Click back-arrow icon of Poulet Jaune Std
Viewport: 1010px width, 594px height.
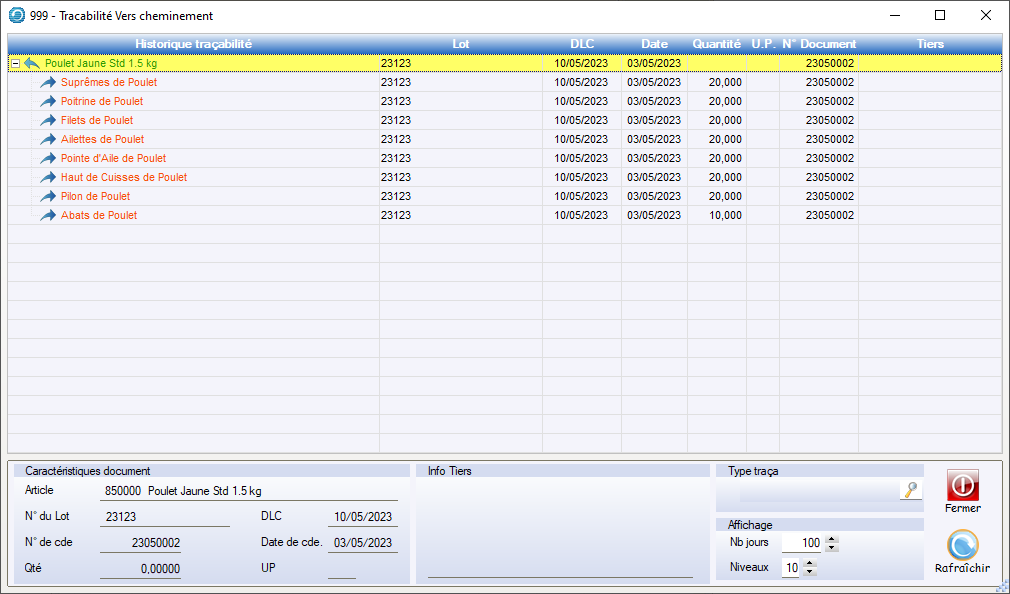pos(32,63)
